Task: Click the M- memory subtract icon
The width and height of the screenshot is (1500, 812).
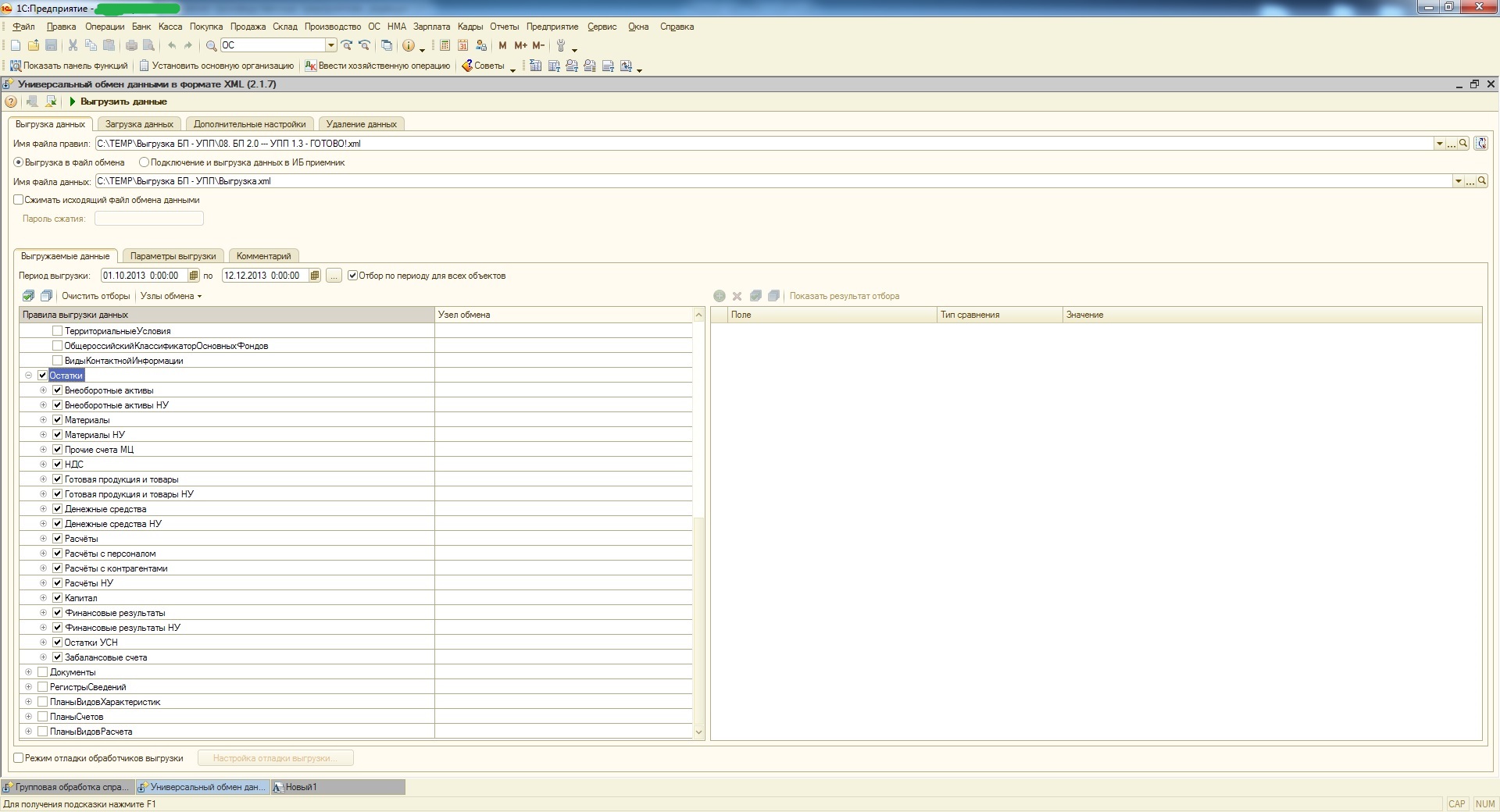Action: coord(538,45)
